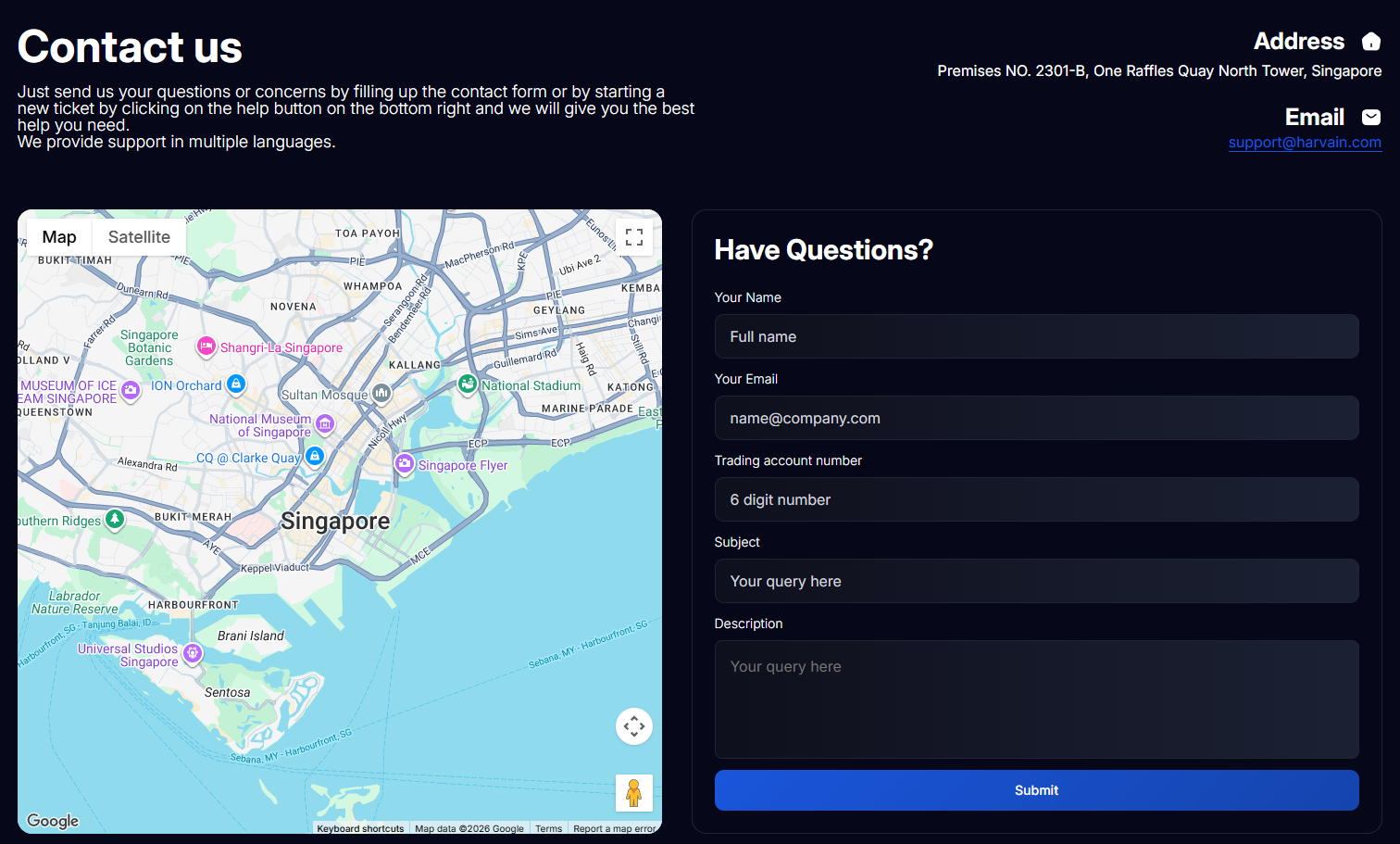Click the Sentosa island label

227,693
